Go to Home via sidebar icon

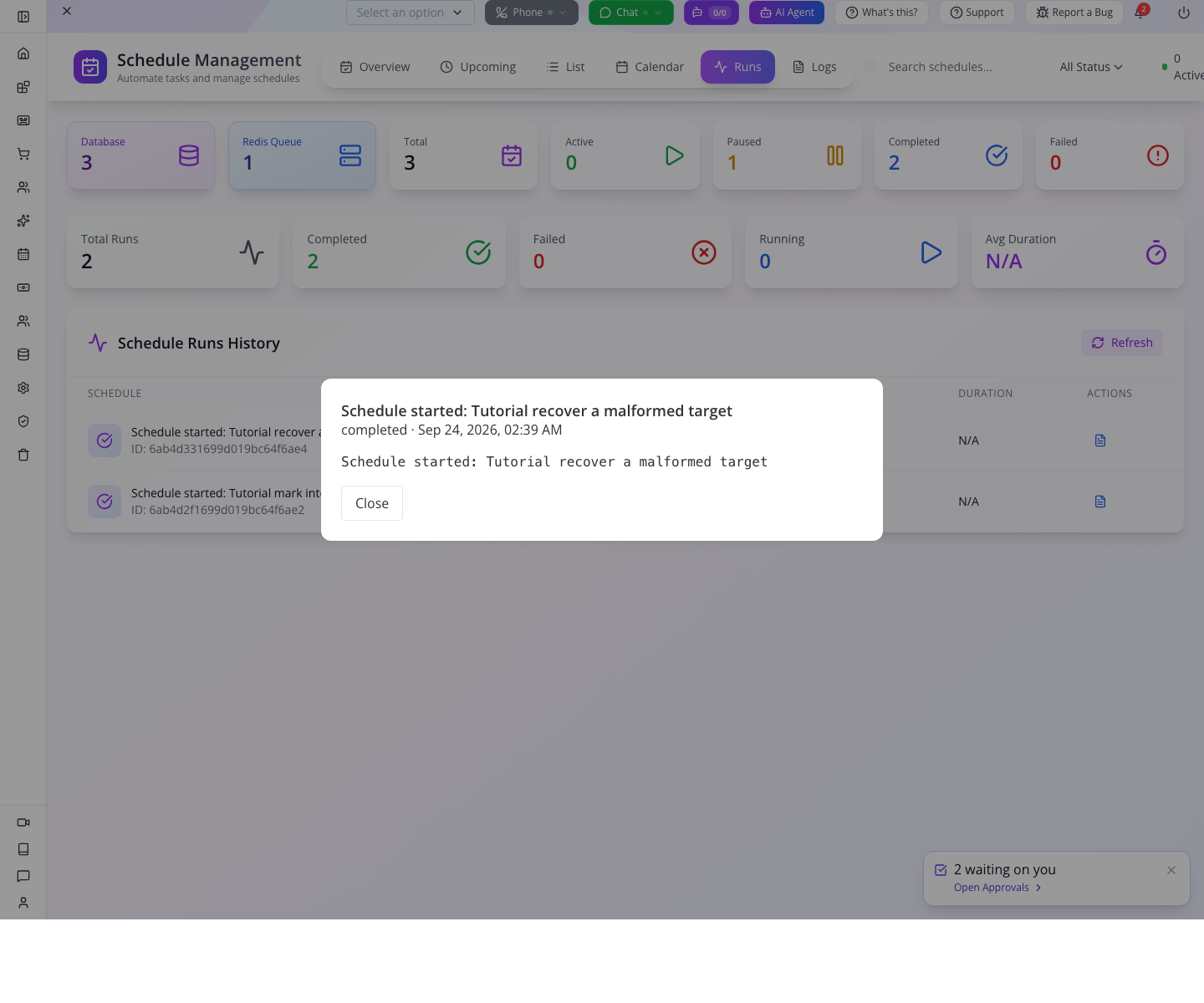pos(23,53)
